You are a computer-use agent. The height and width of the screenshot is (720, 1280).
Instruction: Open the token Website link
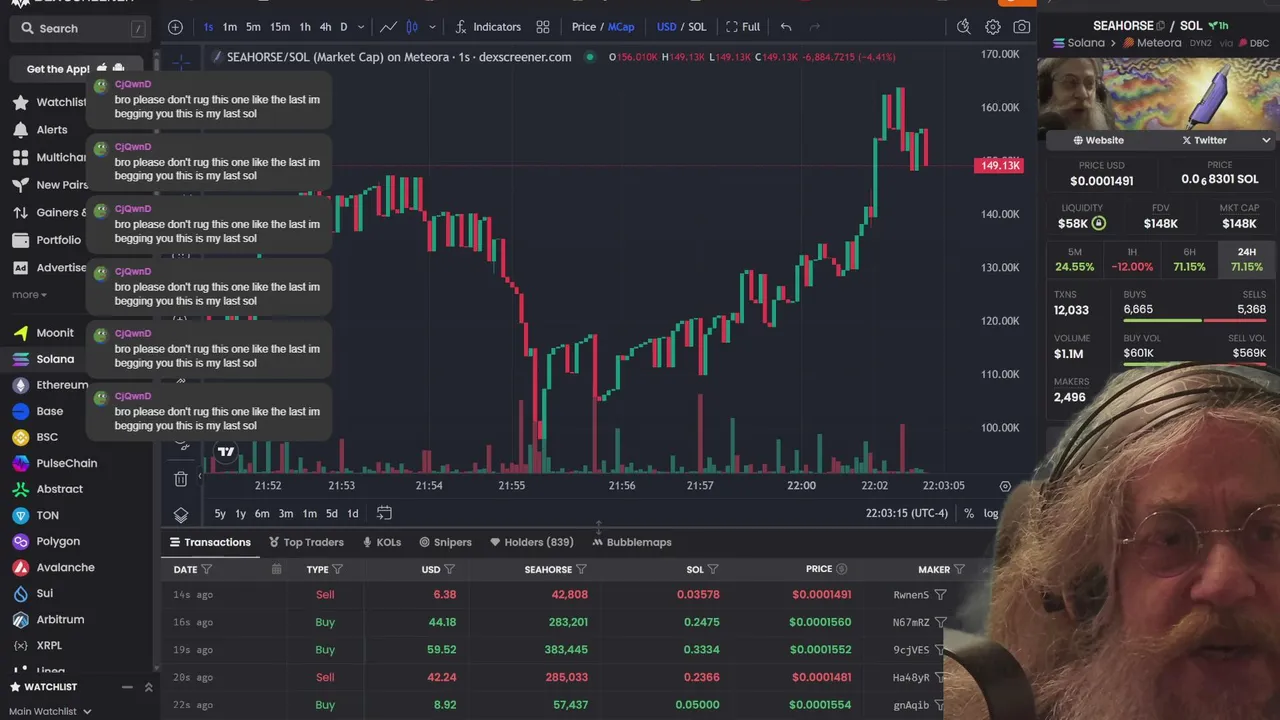1098,141
